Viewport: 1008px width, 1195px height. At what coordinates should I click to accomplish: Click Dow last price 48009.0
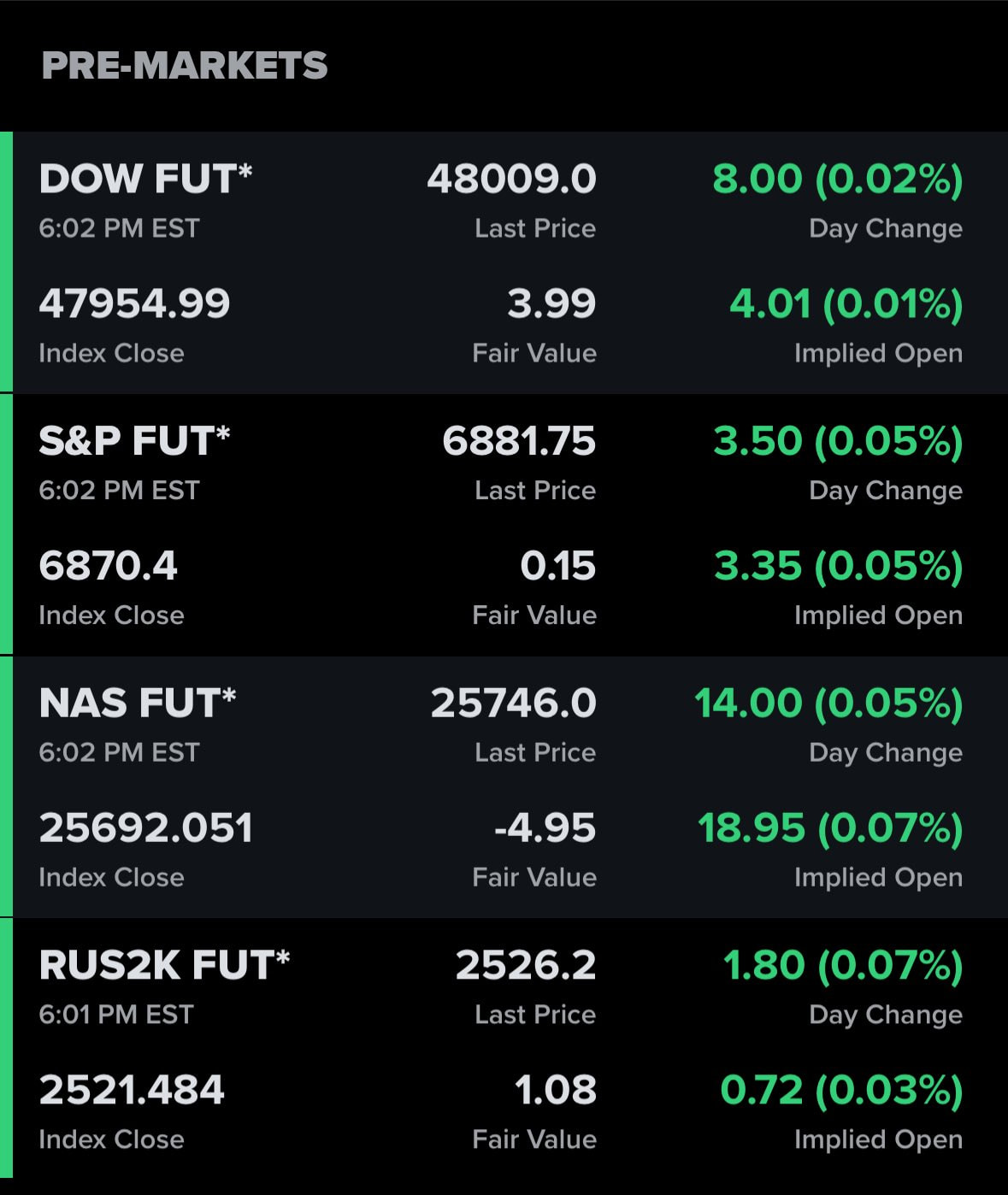point(511,180)
